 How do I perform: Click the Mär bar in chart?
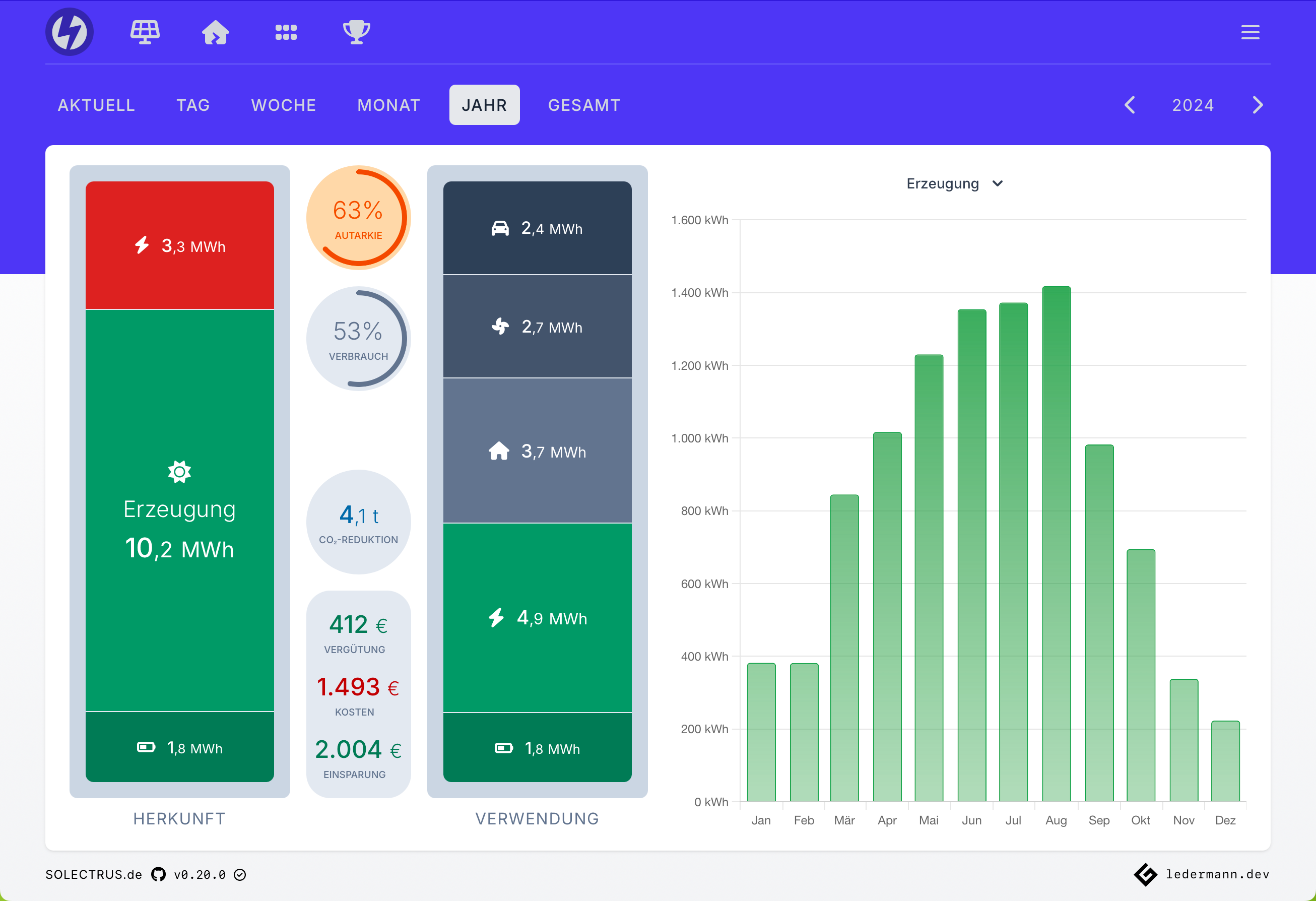(x=844, y=649)
